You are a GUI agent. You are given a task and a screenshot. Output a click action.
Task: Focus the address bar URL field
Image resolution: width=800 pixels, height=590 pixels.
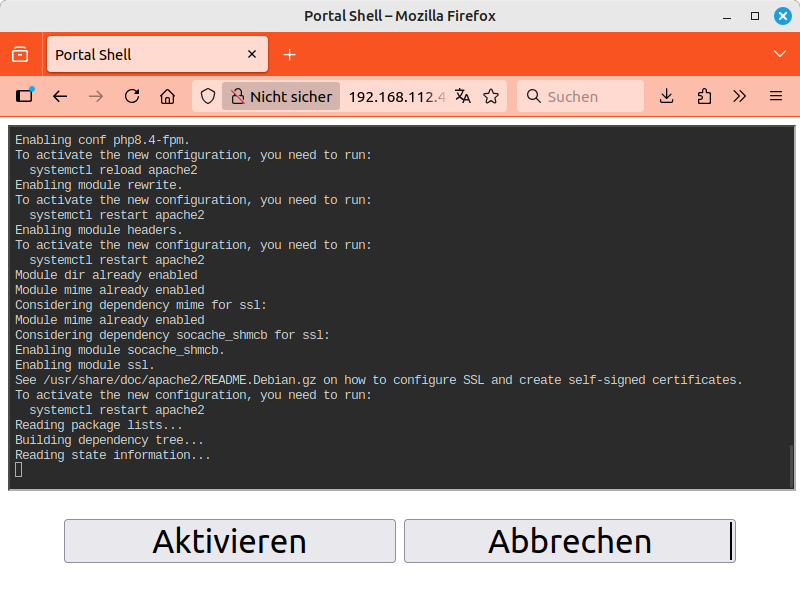click(x=396, y=96)
